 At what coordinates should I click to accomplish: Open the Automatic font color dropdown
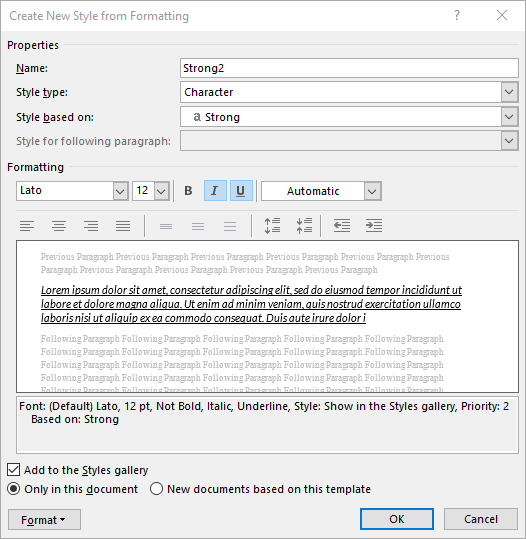(x=372, y=191)
